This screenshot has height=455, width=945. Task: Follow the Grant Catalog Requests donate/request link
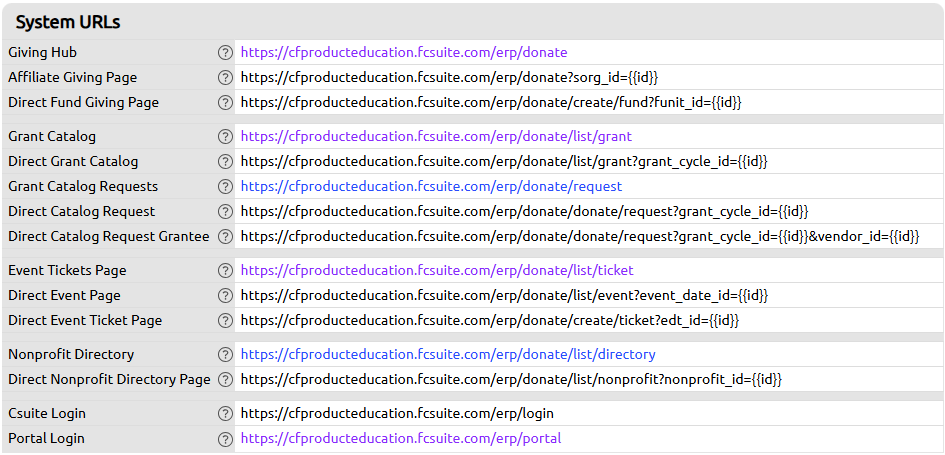(x=432, y=187)
